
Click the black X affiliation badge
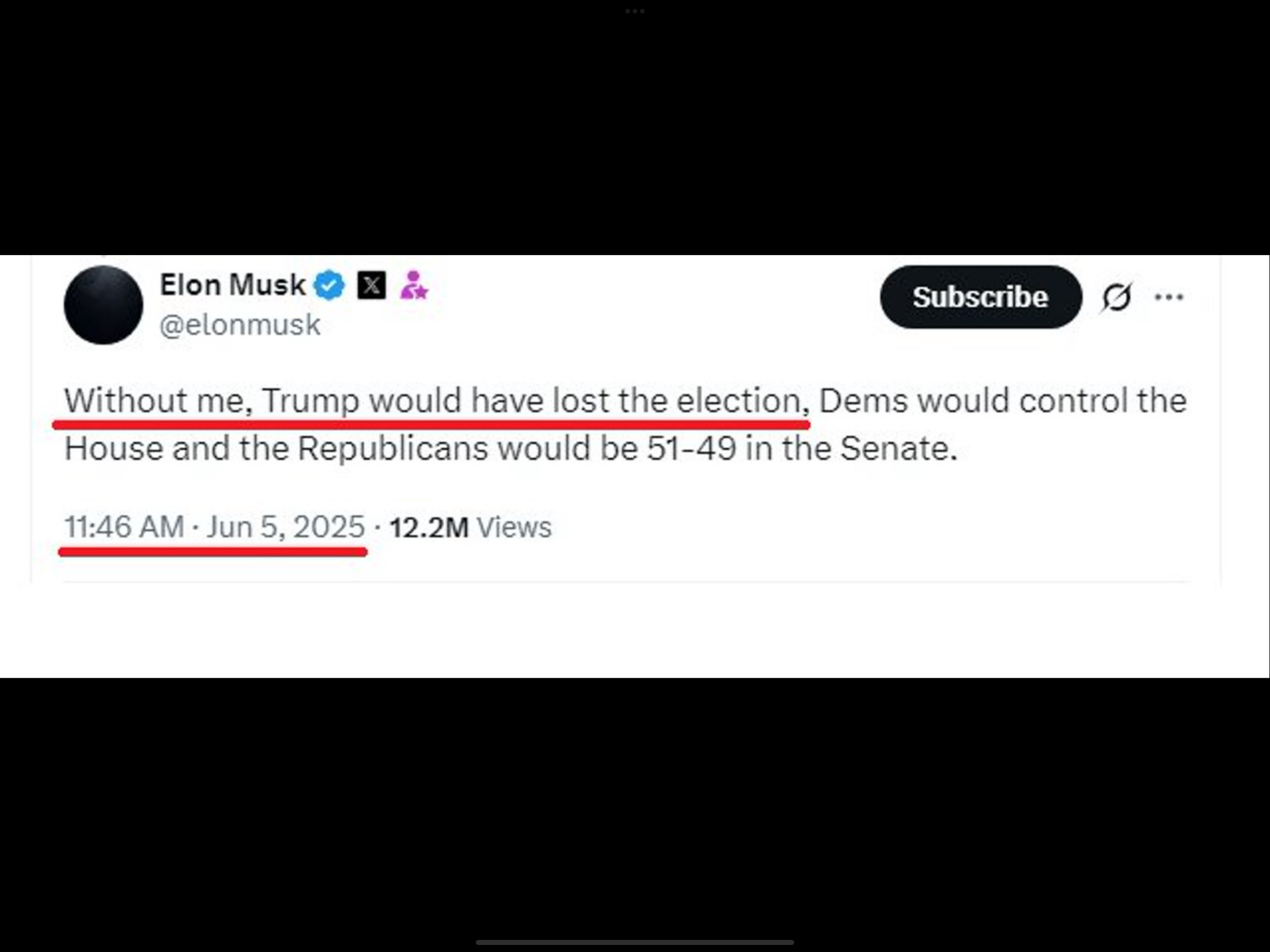(371, 285)
